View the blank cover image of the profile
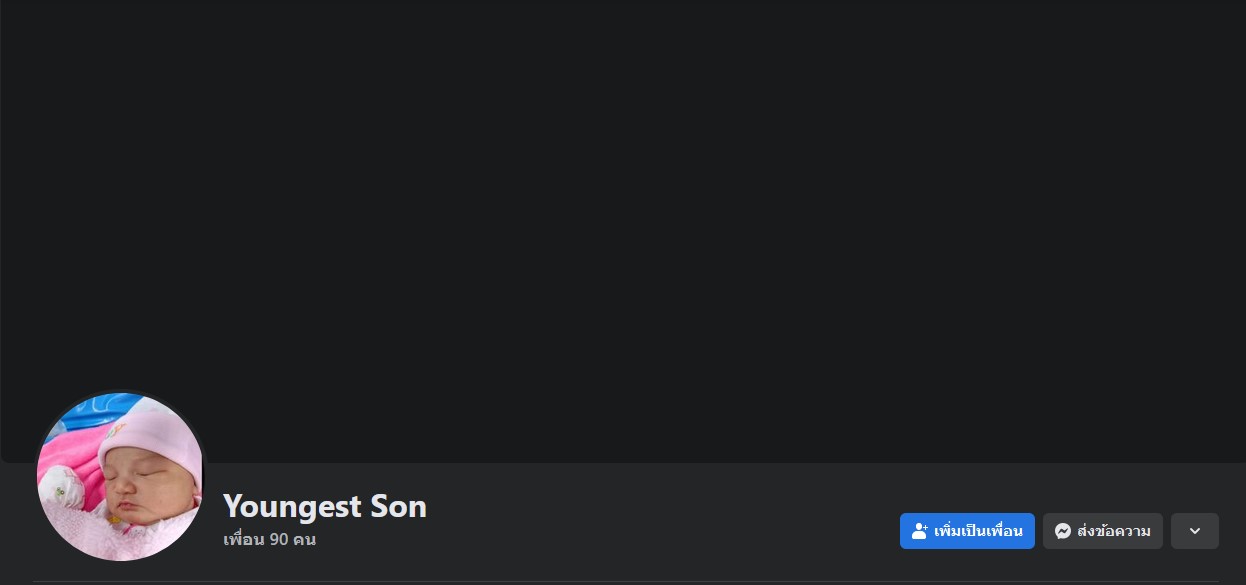The width and height of the screenshot is (1246, 585). pyautogui.click(x=622, y=230)
